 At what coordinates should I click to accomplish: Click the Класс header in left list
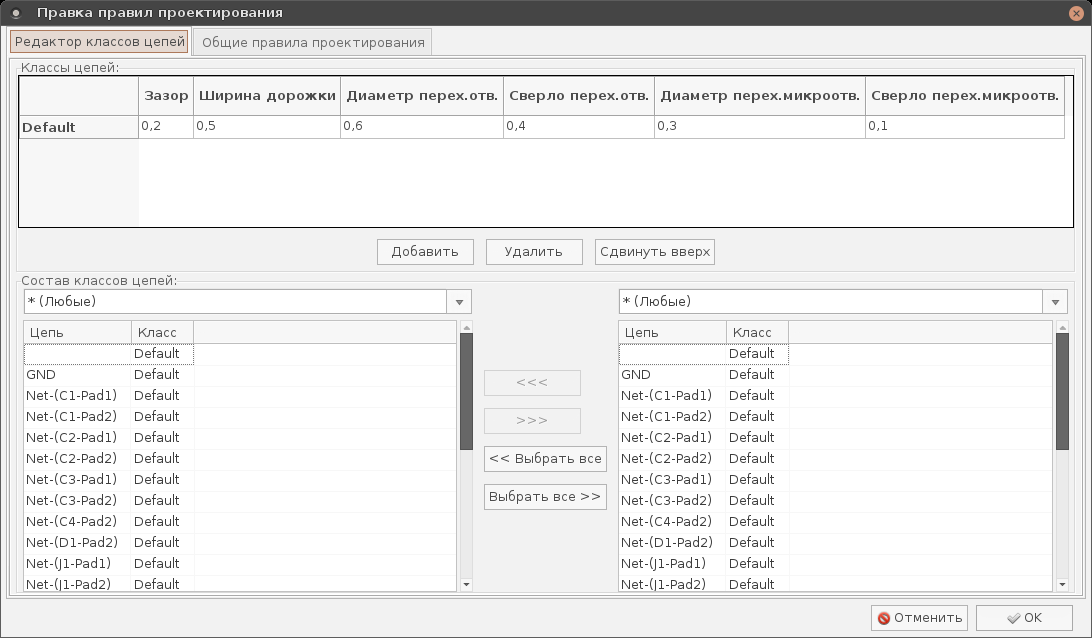tap(162, 332)
